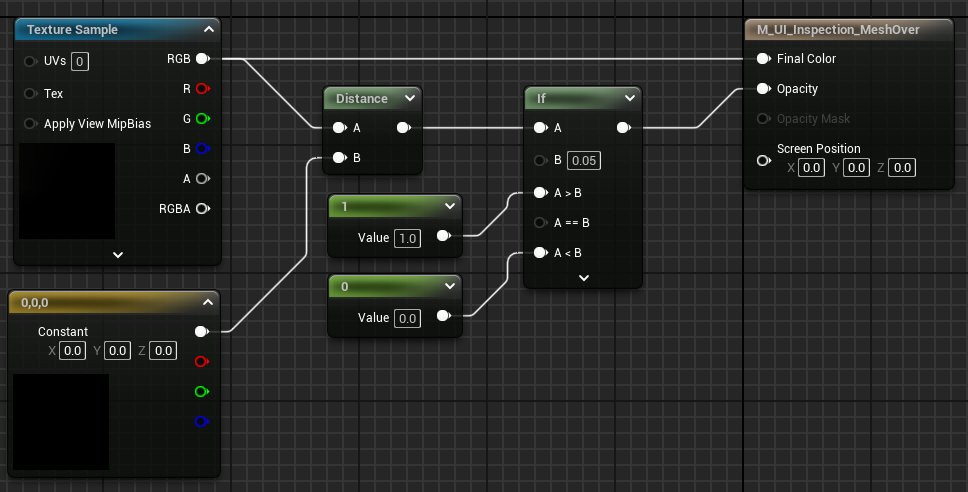Image resolution: width=968 pixels, height=492 pixels.
Task: Click blue channel pin of 0,0,0 Constant
Action: coord(202,422)
